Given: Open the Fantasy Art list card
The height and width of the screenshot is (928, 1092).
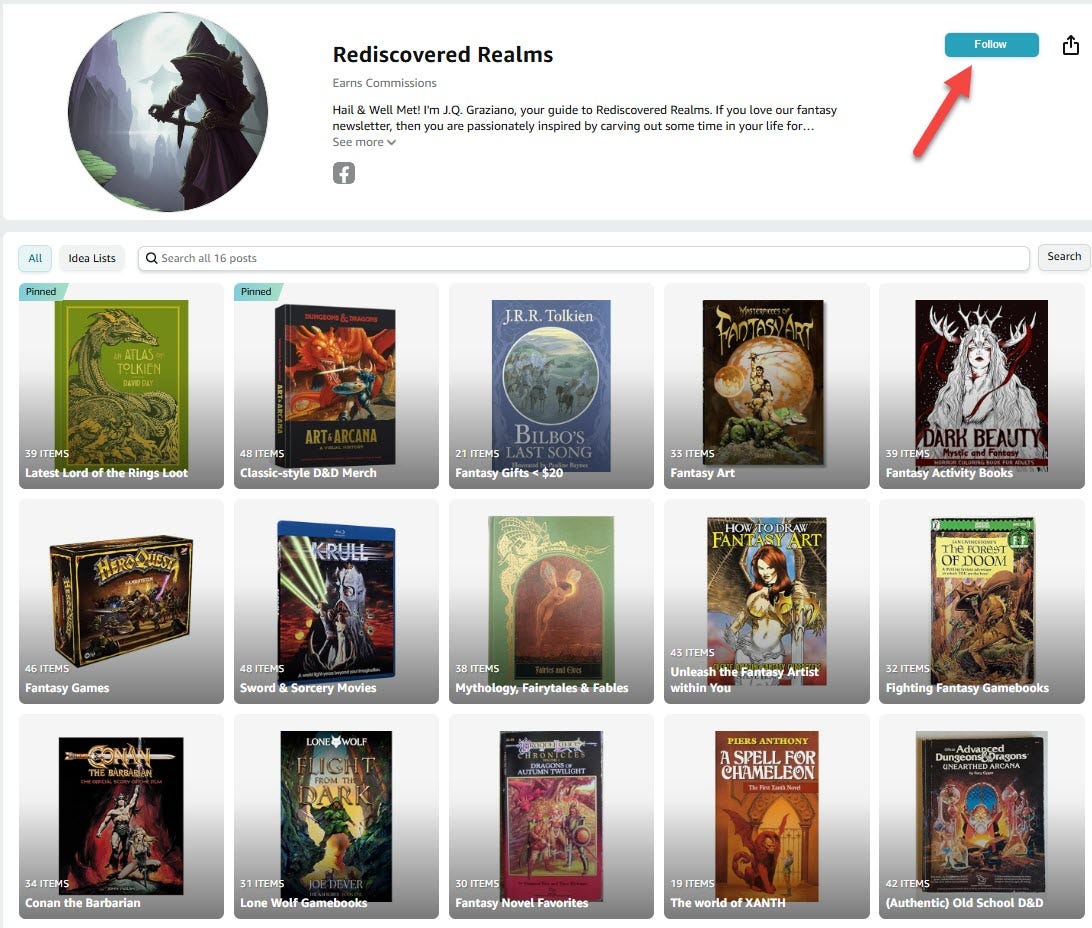Looking at the screenshot, I should (767, 386).
